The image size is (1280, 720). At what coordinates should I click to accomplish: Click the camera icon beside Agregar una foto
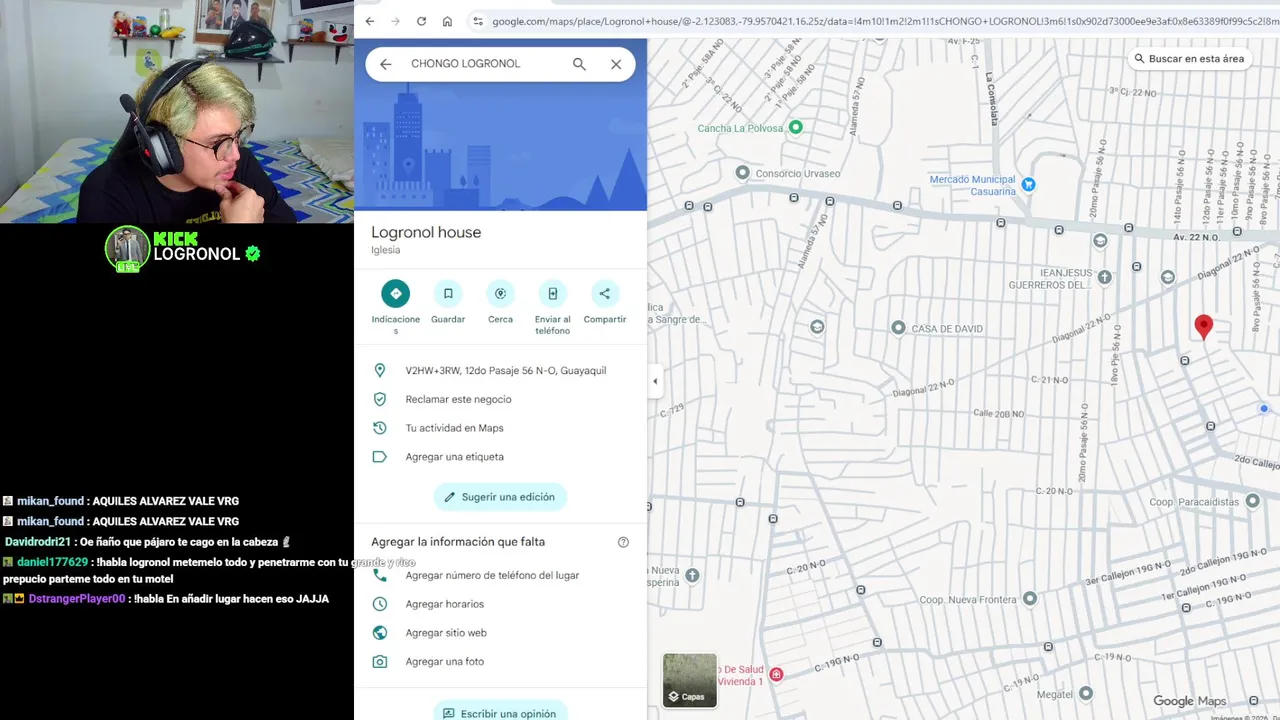coord(379,662)
